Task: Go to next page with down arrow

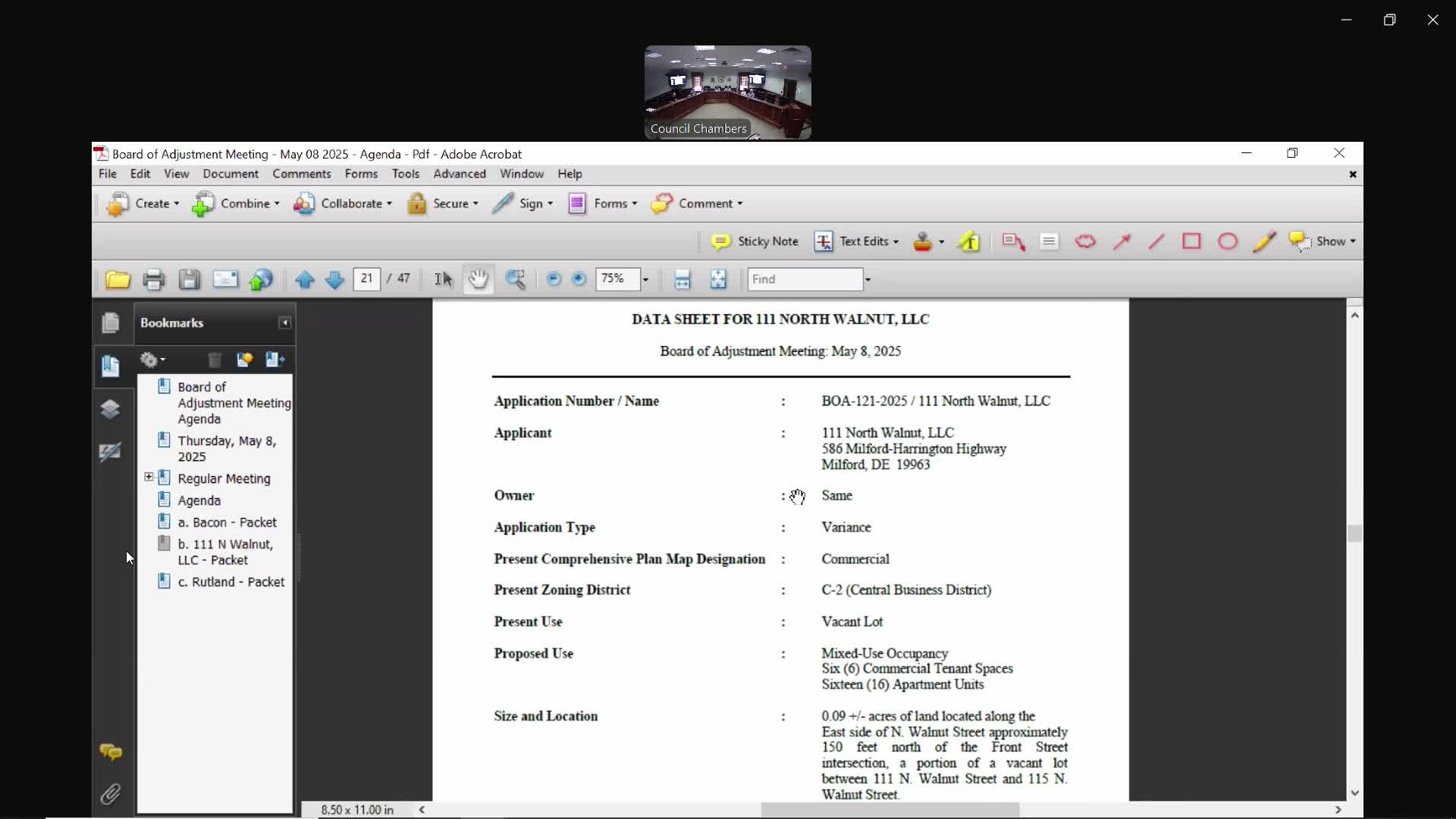Action: [x=334, y=280]
